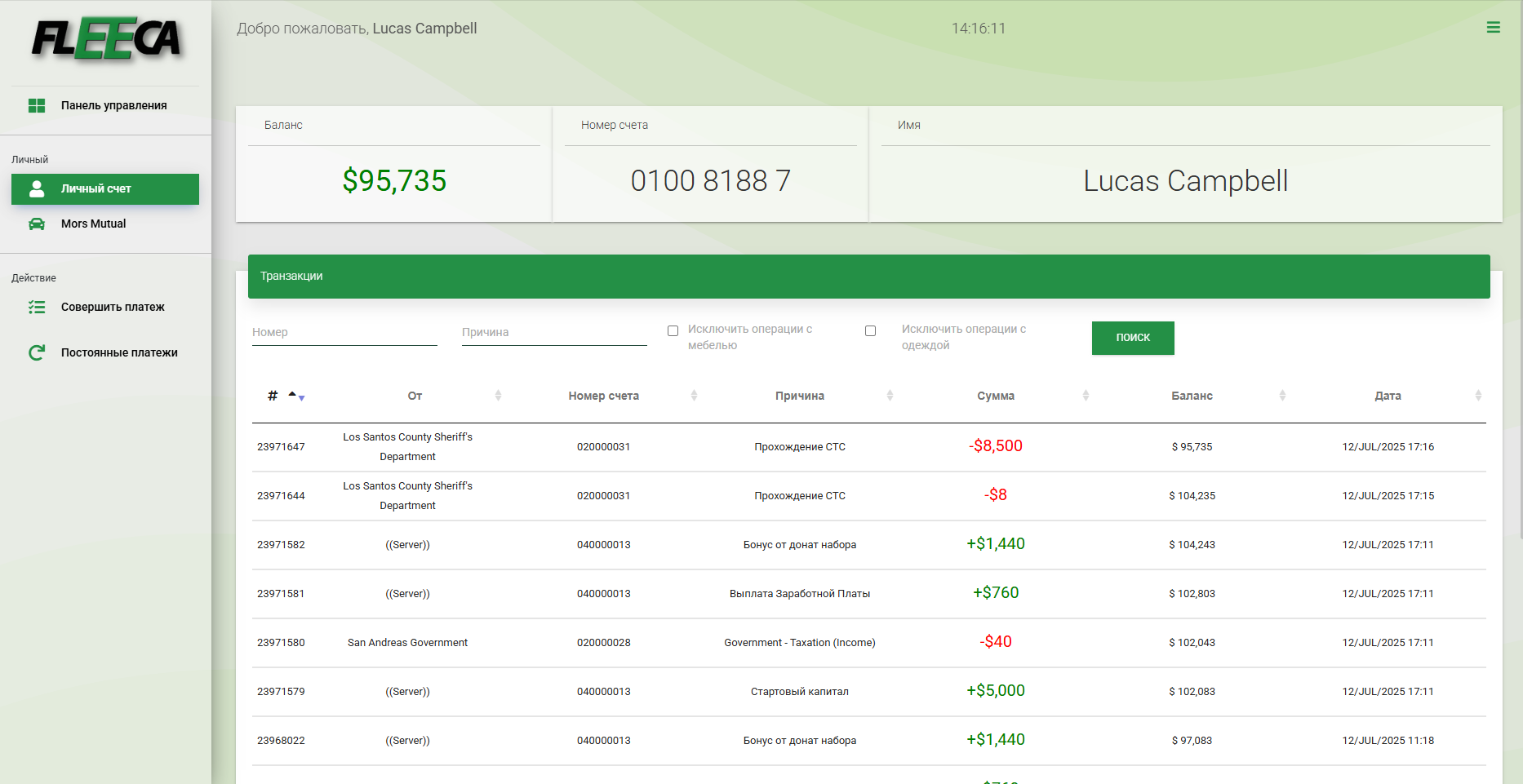Click San Andreas Government sender cell
Image resolution: width=1523 pixels, height=784 pixels.
407,643
